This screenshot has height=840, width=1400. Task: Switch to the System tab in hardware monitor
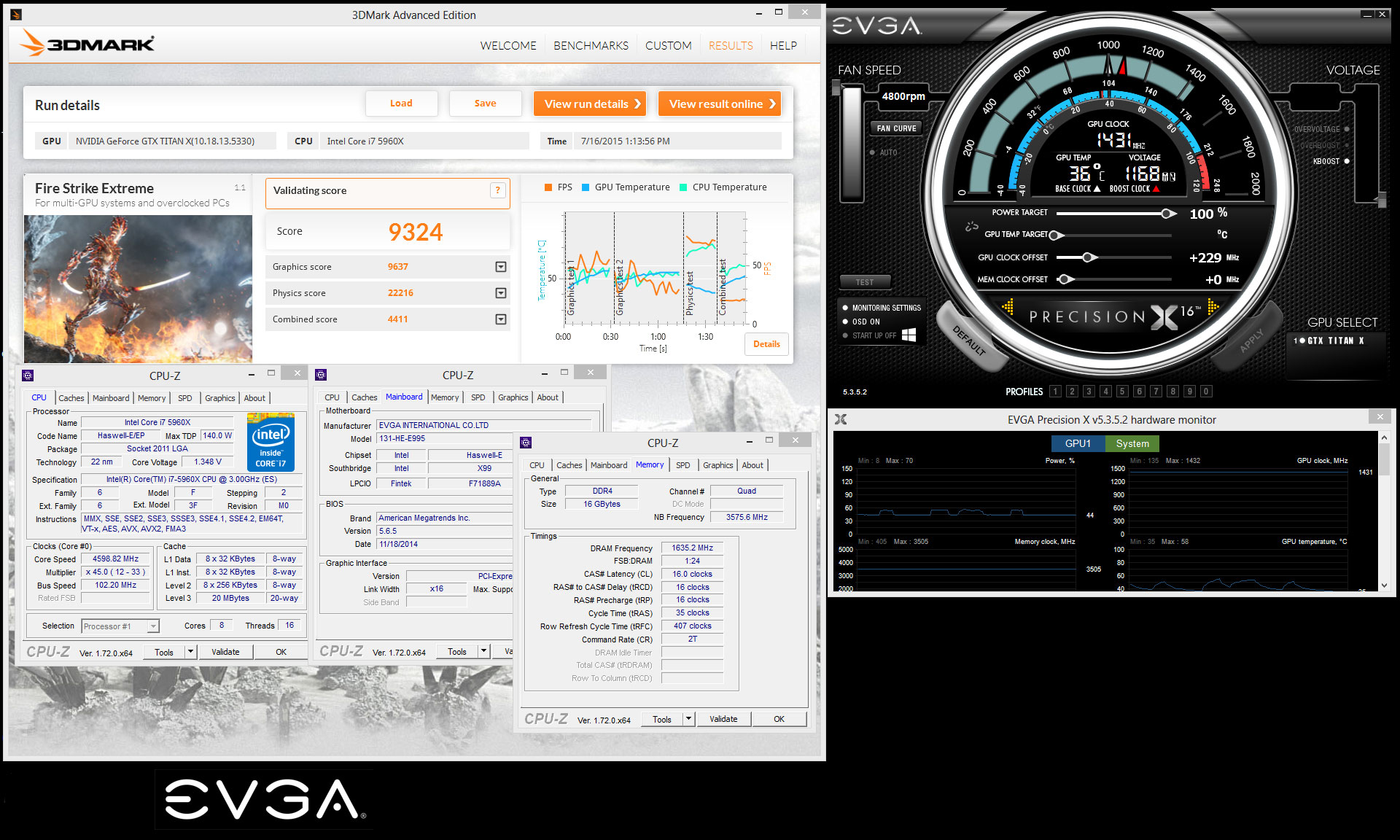[1132, 443]
